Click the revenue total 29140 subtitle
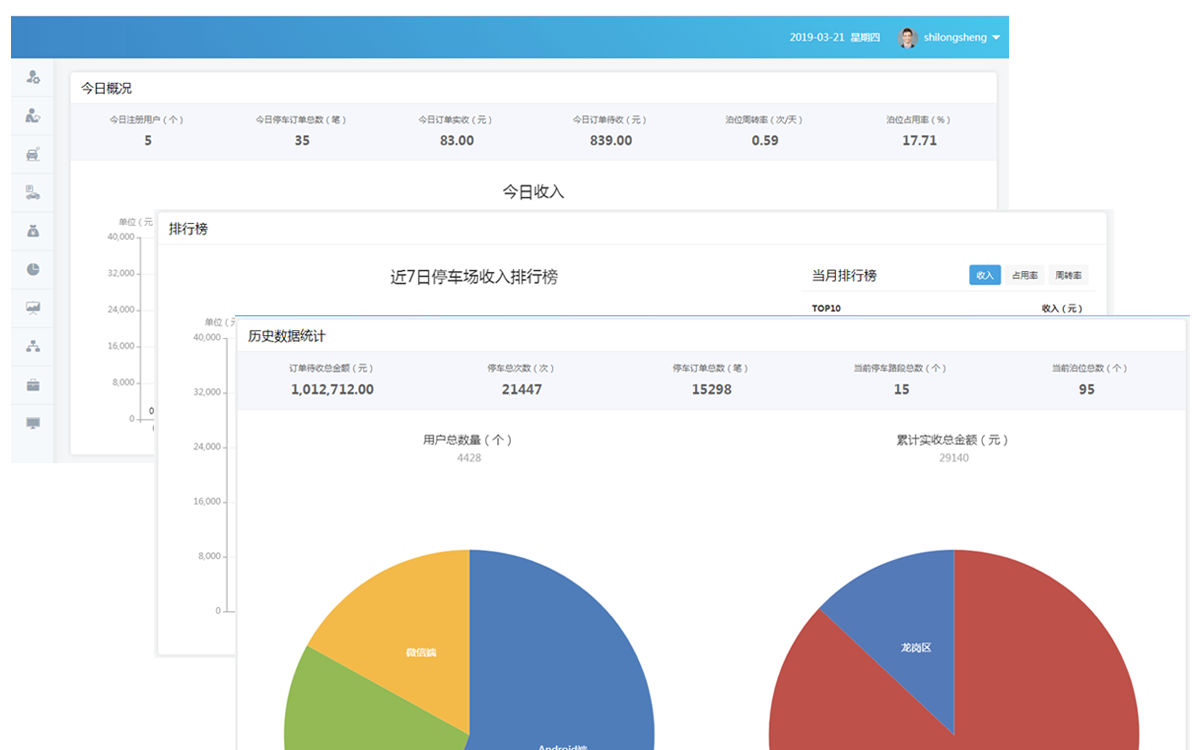This screenshot has width=1200, height=750. pos(953,458)
